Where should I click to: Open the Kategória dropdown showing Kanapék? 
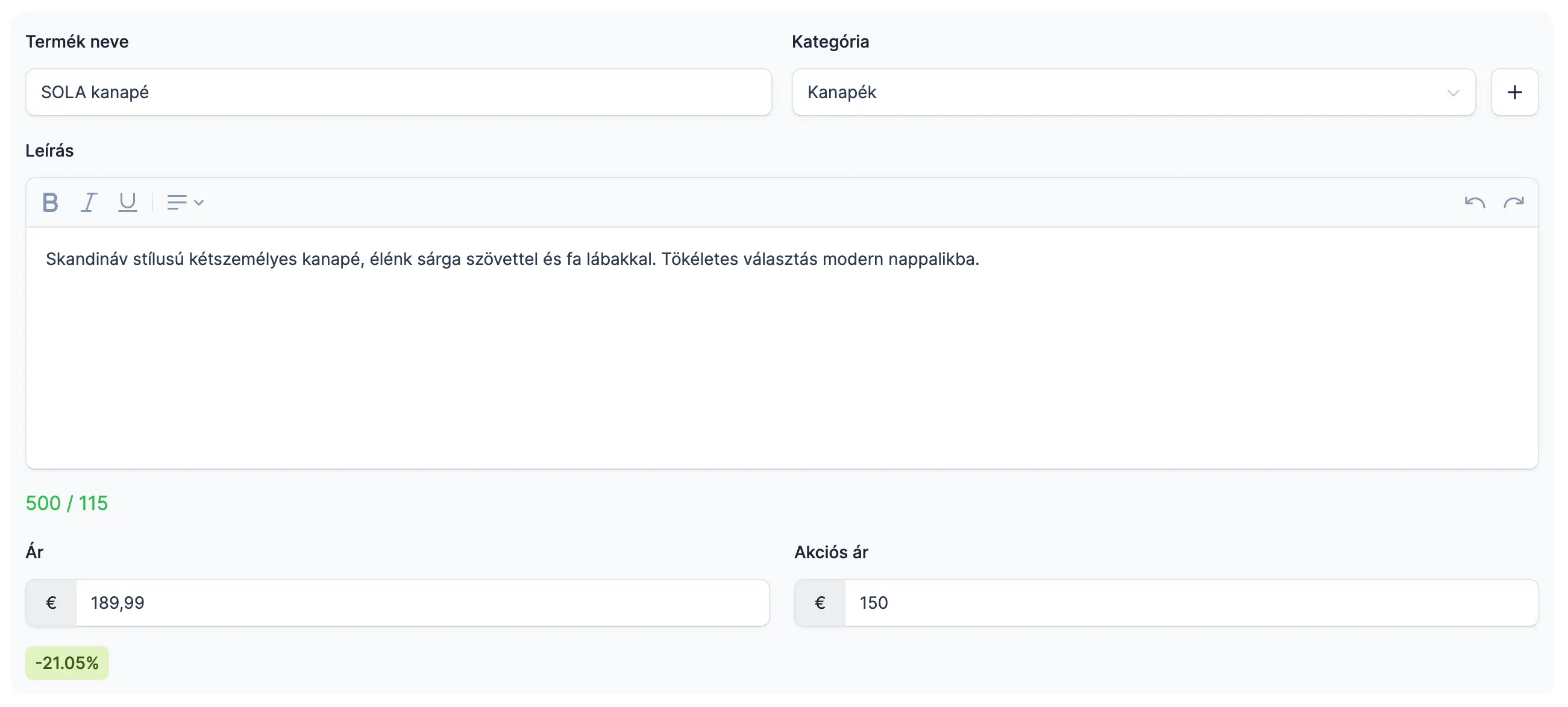point(1134,93)
